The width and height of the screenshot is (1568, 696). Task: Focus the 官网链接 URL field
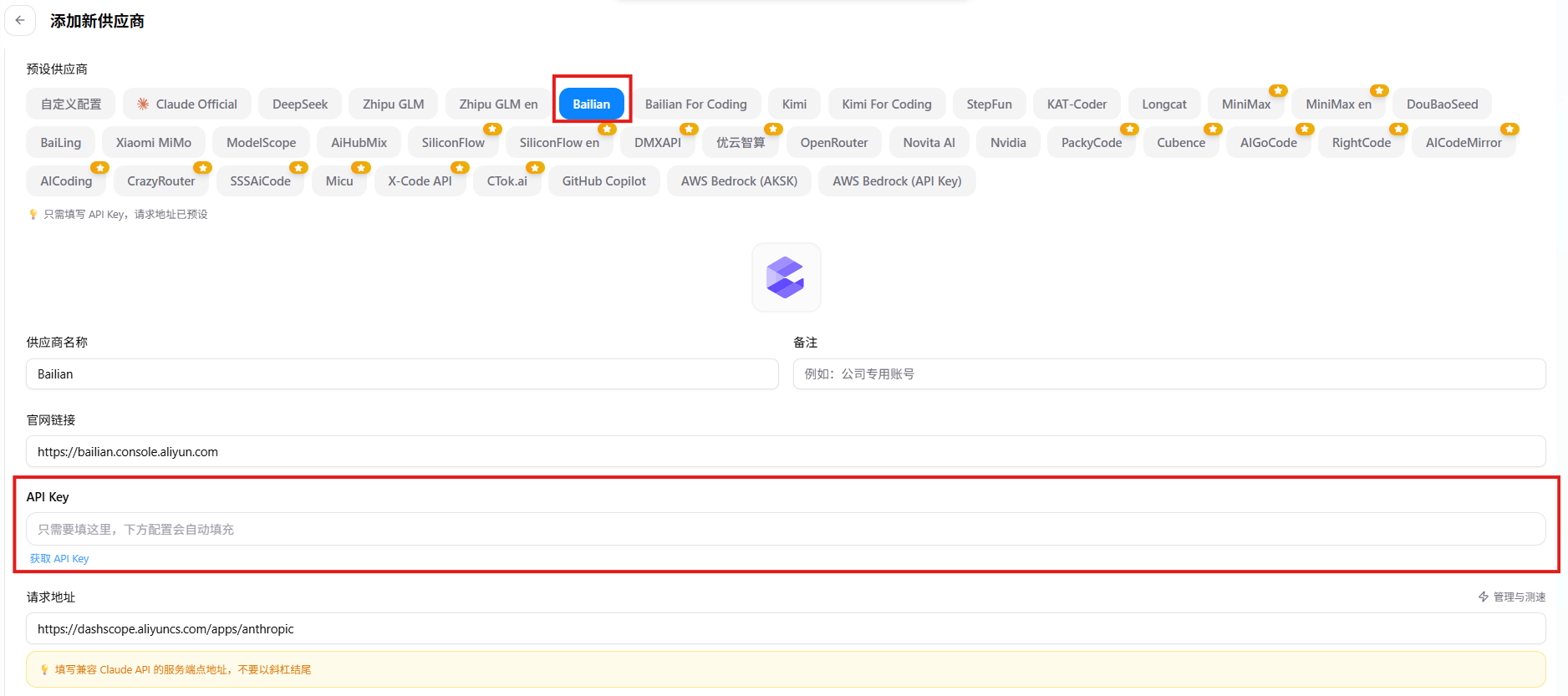click(x=786, y=452)
